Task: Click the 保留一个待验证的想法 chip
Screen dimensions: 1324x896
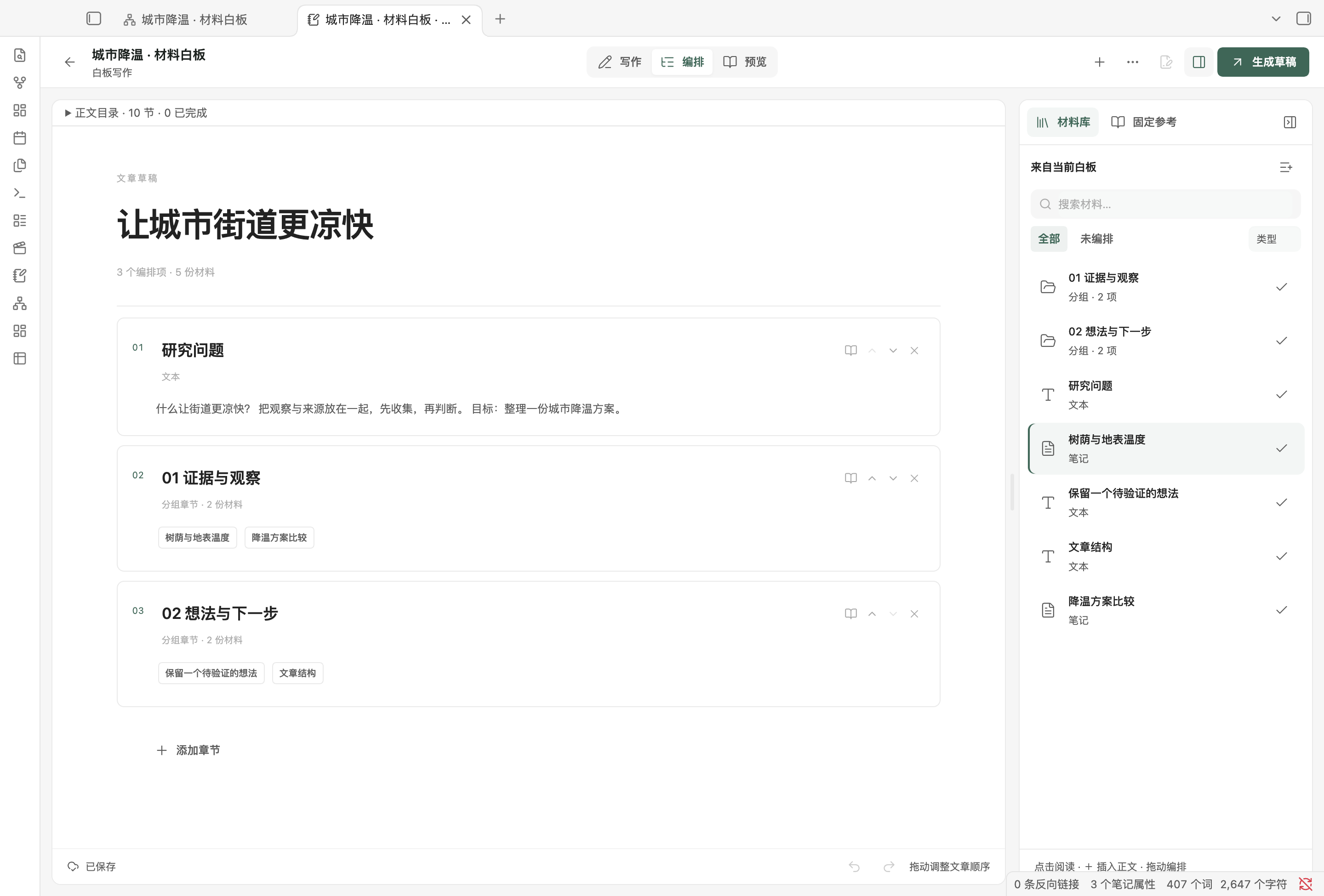Action: tap(211, 674)
